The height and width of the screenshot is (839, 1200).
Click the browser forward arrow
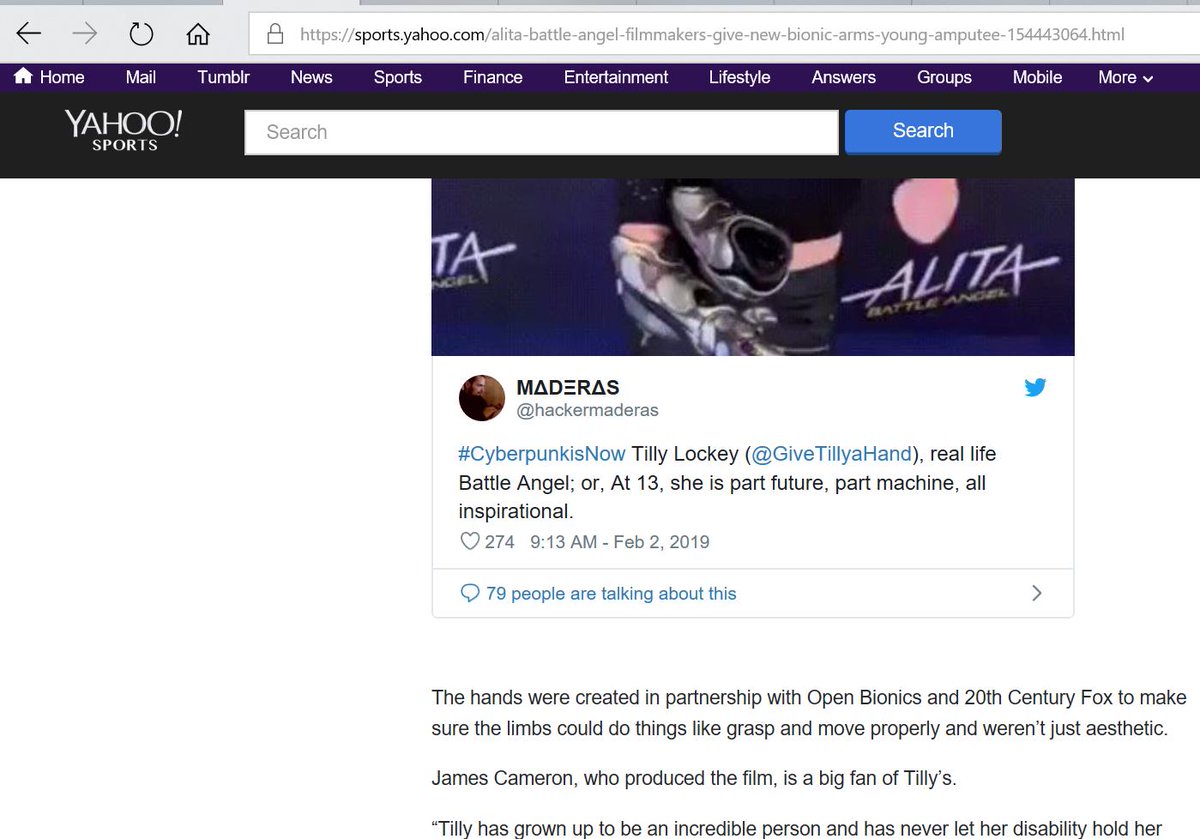[85, 34]
